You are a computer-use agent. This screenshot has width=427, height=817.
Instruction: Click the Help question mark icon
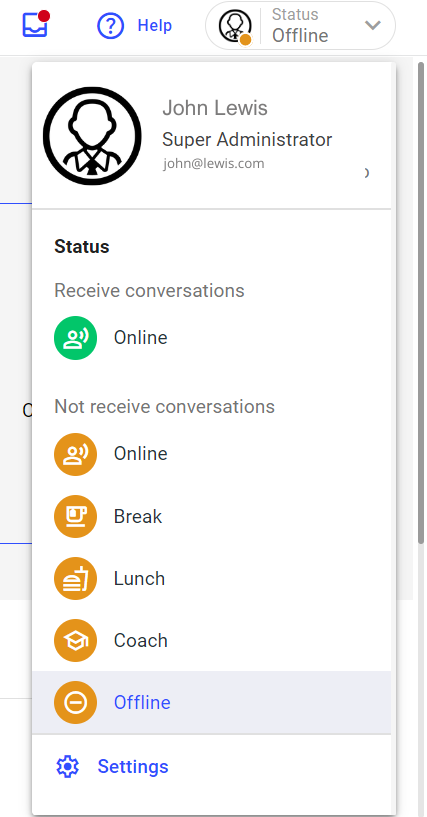click(110, 26)
